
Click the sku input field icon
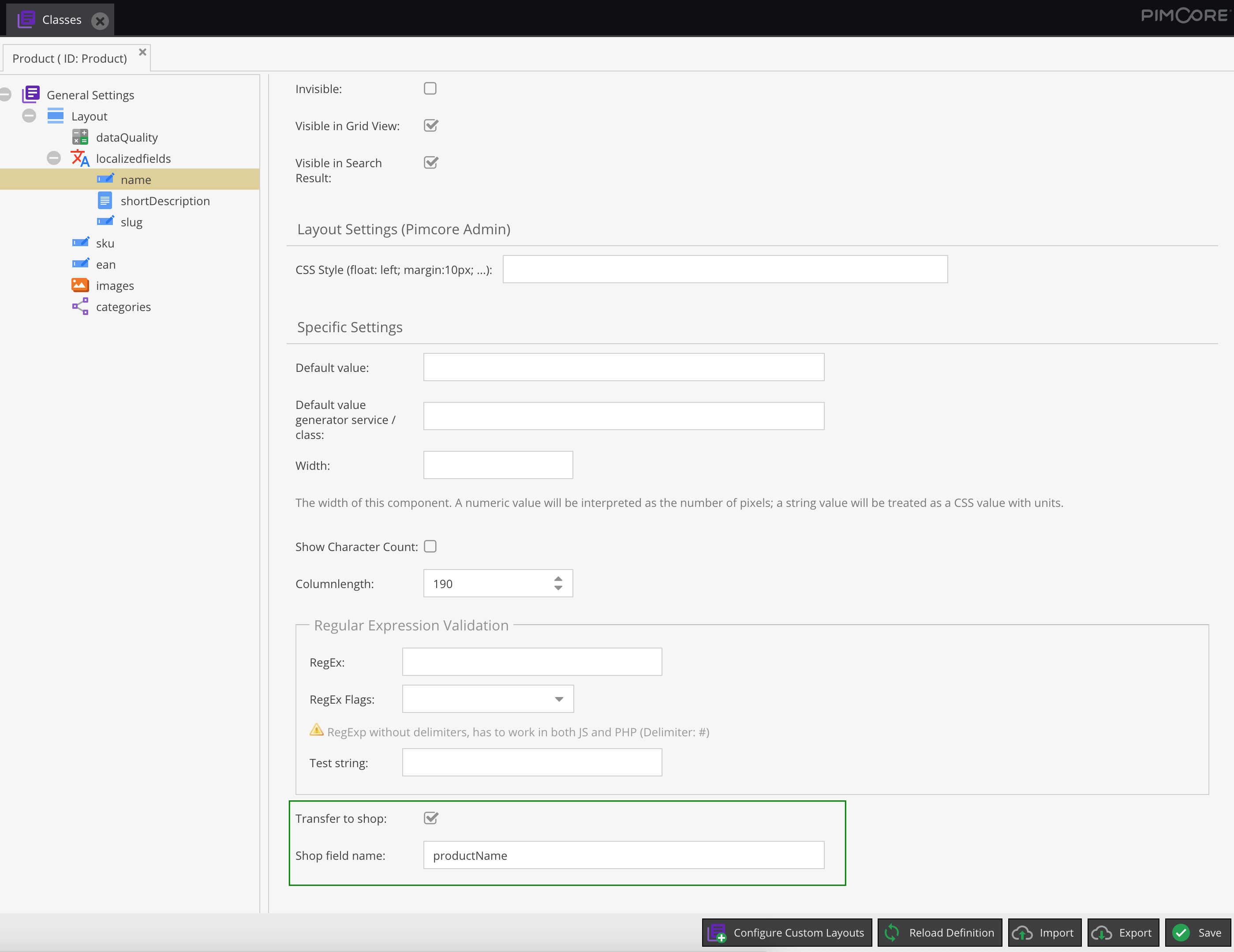[80, 243]
